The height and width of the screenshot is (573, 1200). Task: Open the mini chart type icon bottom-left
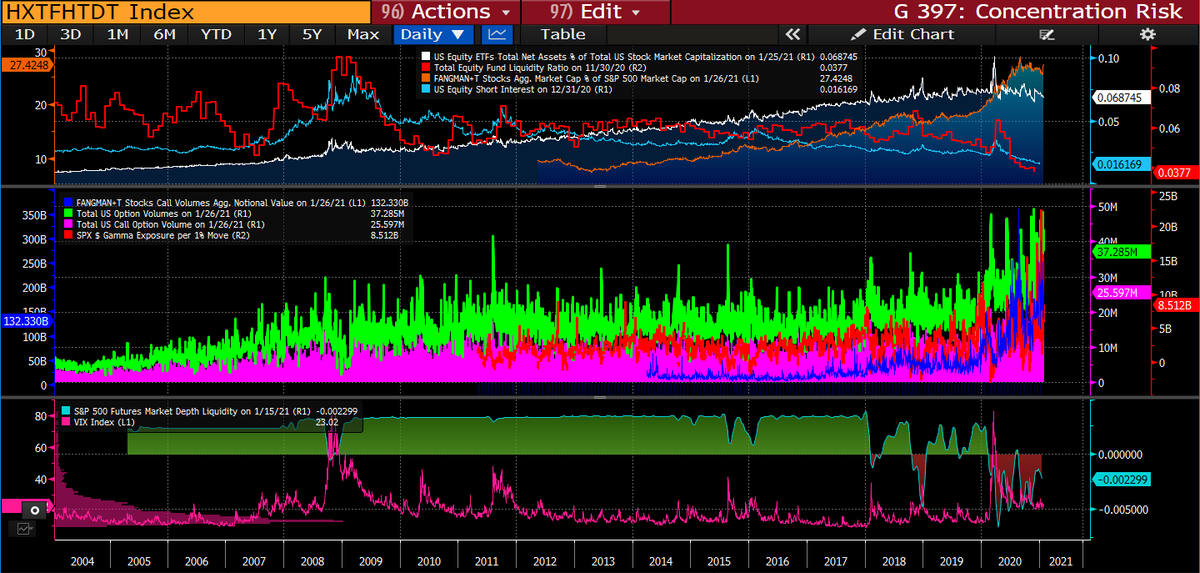25,527
